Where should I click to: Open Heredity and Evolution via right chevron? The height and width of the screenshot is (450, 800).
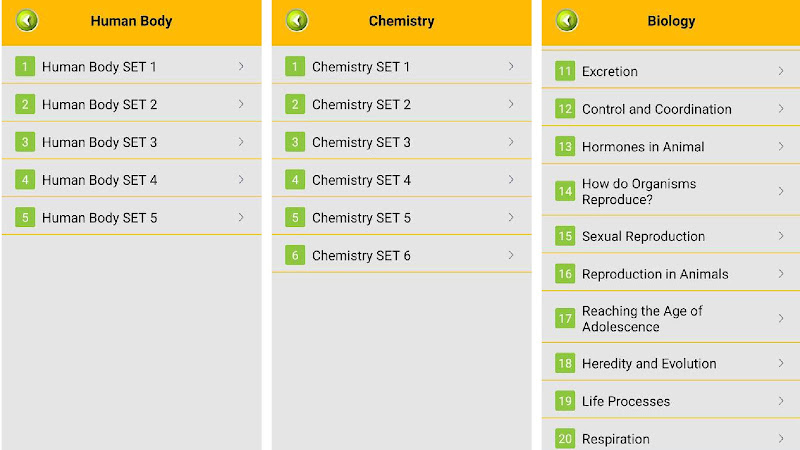pyautogui.click(x=781, y=363)
